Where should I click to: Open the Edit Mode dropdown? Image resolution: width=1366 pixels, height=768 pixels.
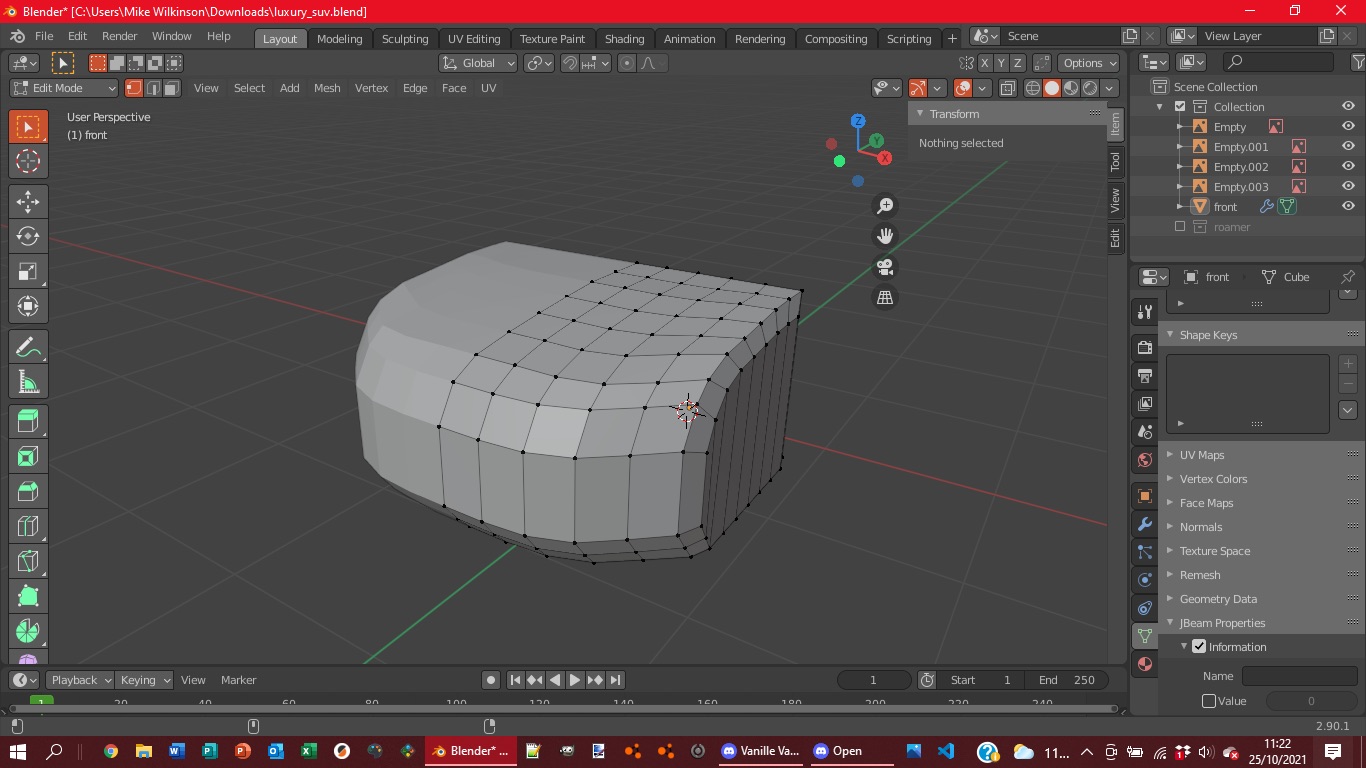tap(64, 88)
